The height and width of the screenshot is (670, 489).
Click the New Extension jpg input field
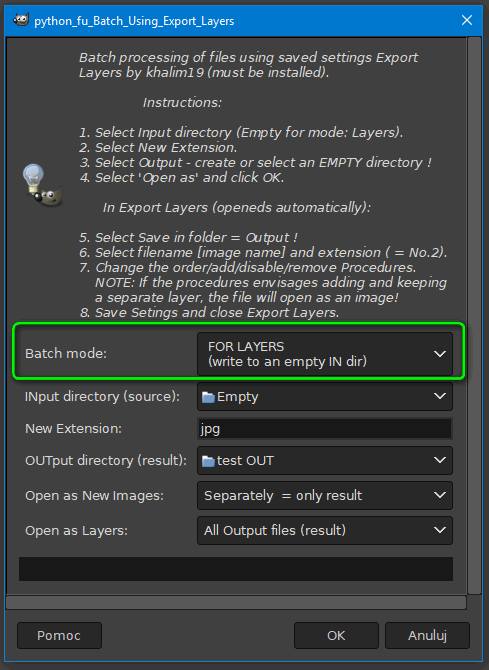click(x=325, y=429)
